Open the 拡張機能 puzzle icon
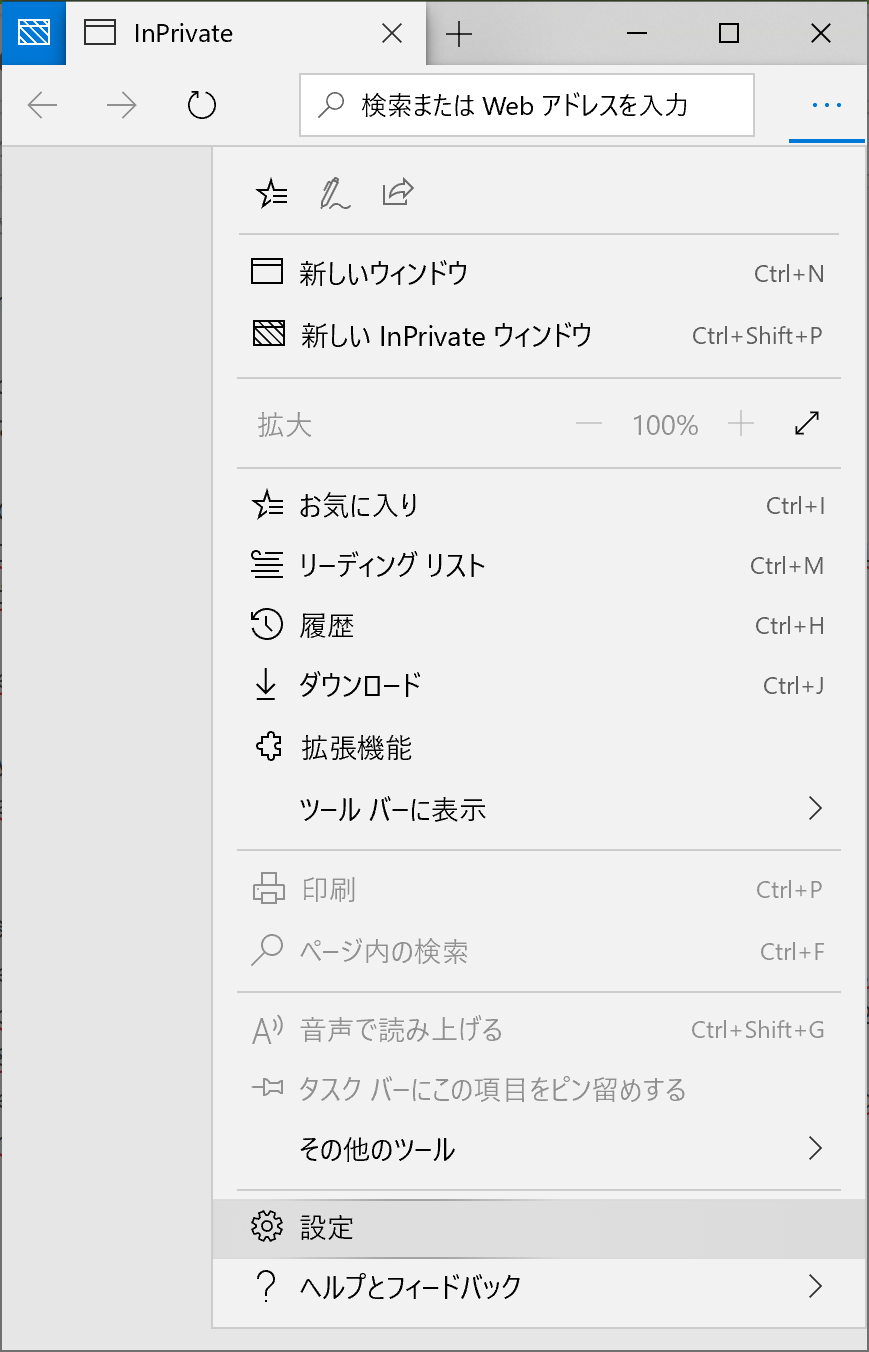This screenshot has height=1352, width=869. point(266,746)
